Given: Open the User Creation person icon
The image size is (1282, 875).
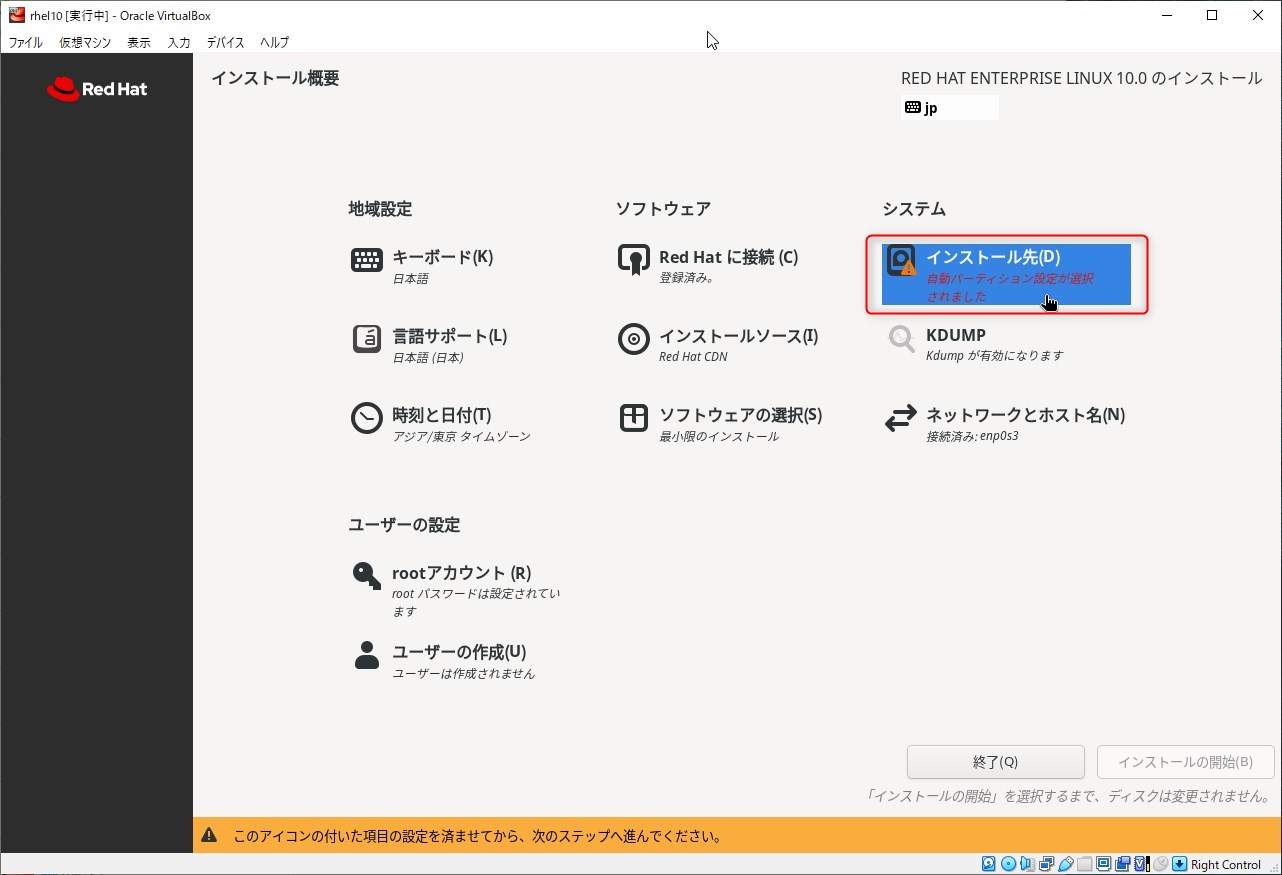Looking at the screenshot, I should tap(367, 655).
